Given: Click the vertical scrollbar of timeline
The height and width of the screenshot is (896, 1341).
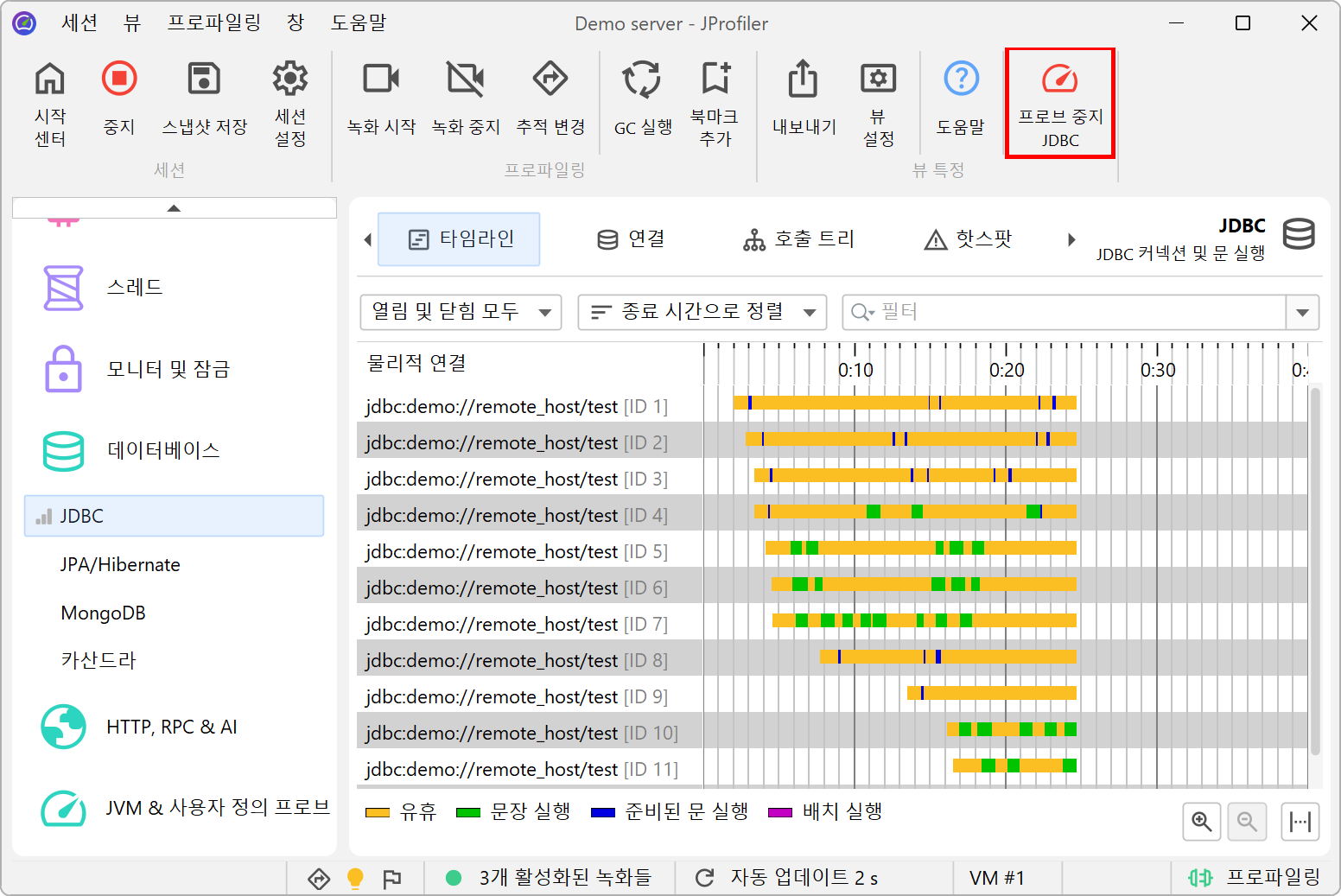Looking at the screenshot, I should point(1315,570).
